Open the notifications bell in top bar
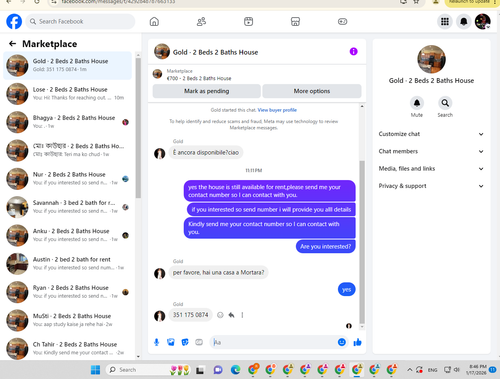 coord(463,22)
